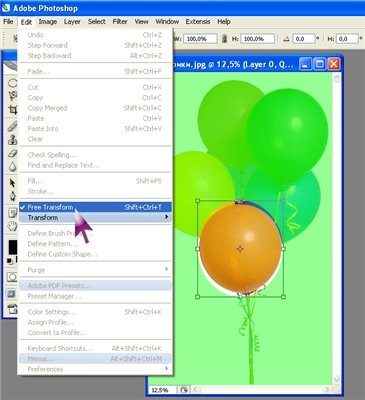
Task: Switch the screen mode icon
Action: [12, 293]
